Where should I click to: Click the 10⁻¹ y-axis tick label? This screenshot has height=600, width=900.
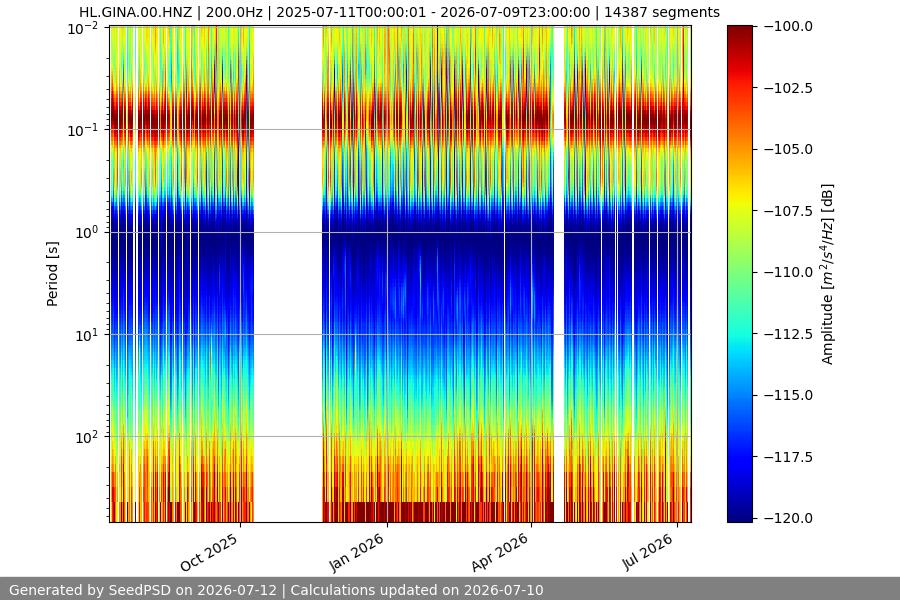(83, 130)
